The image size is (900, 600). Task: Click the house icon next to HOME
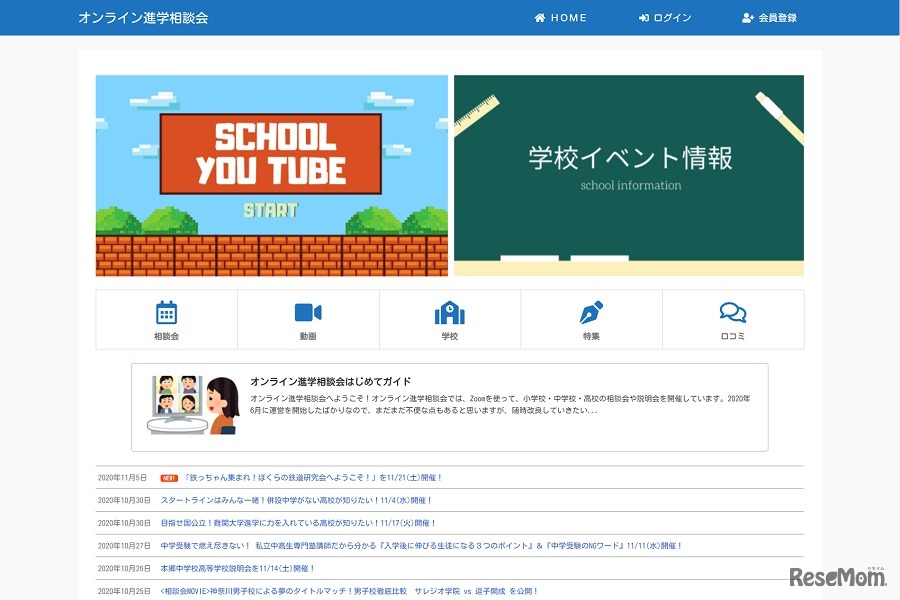[540, 18]
